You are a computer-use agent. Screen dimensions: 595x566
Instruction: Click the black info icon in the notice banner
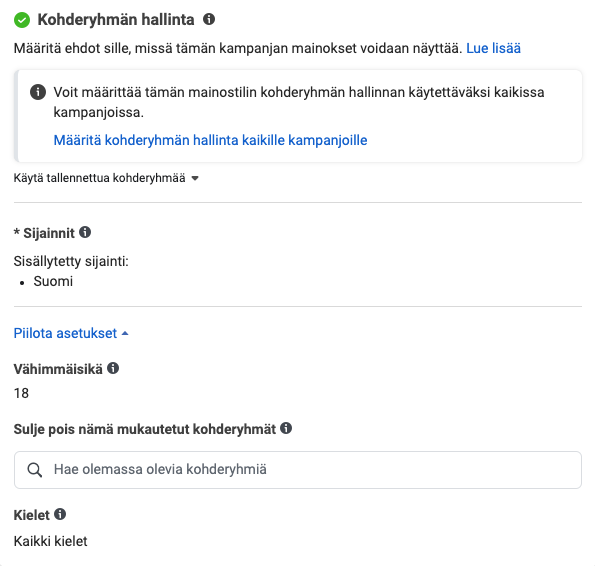(38, 92)
